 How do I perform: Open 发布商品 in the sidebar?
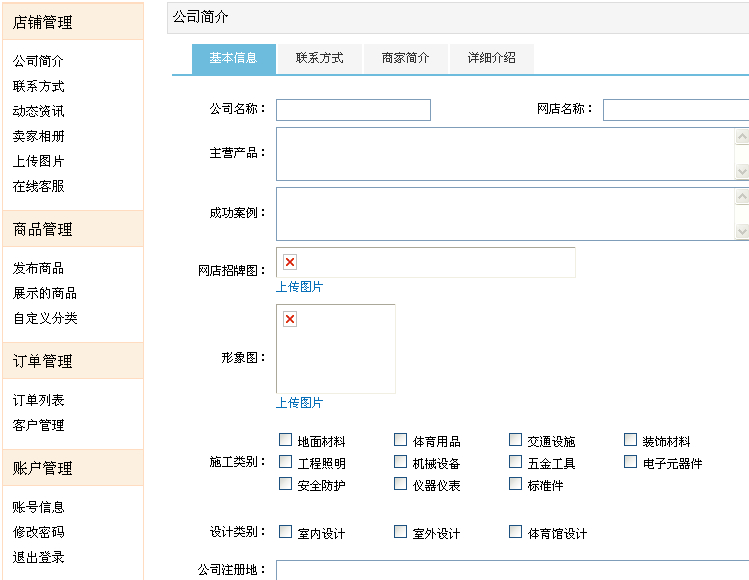pyautogui.click(x=39, y=268)
